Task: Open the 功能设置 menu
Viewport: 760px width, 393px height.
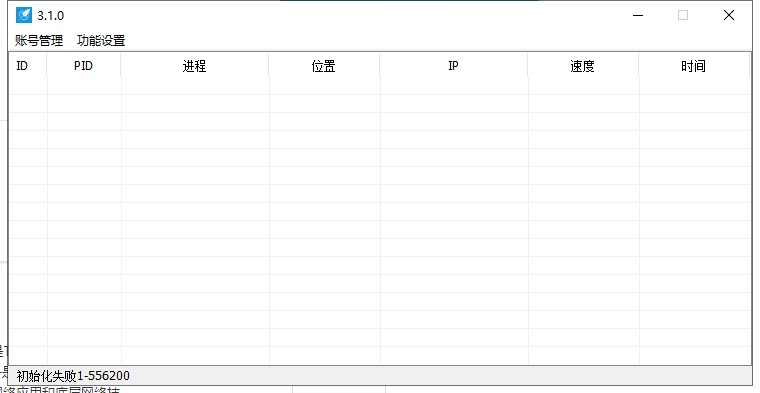Action: pyautogui.click(x=101, y=40)
